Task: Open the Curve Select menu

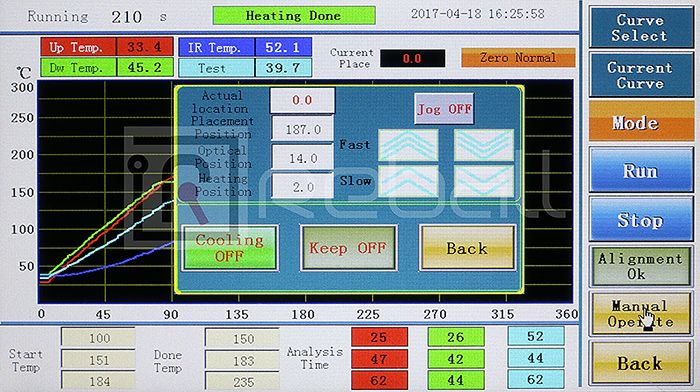Action: click(641, 27)
